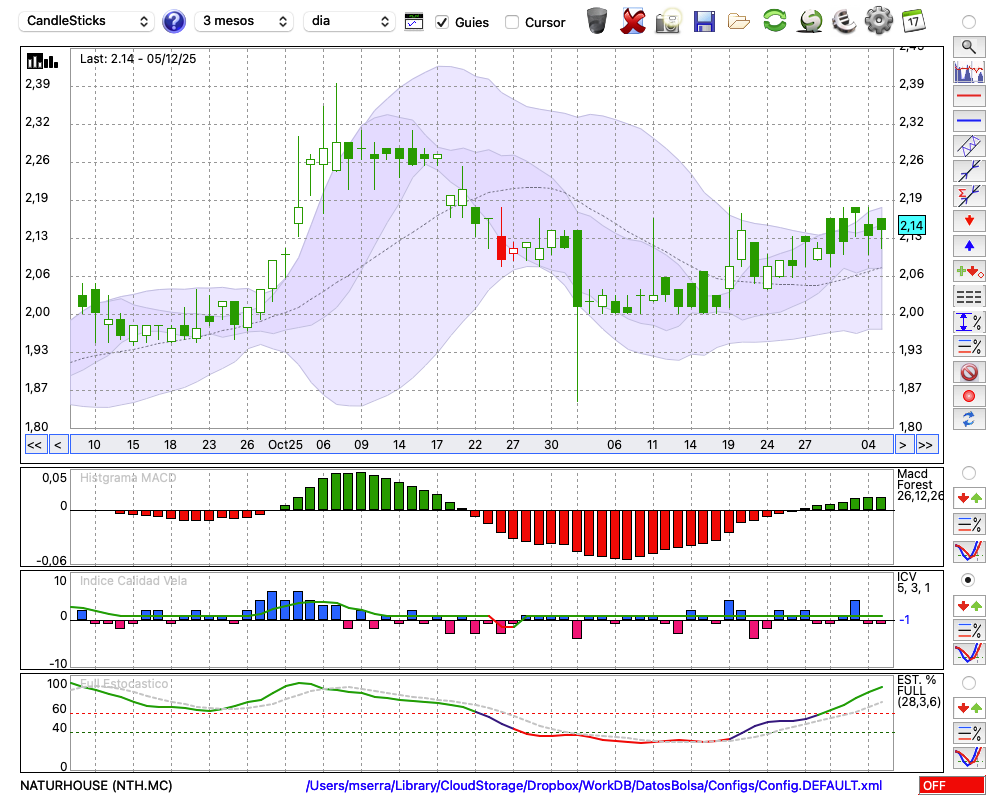Click the trash can icon in toolbar

click(x=597, y=21)
